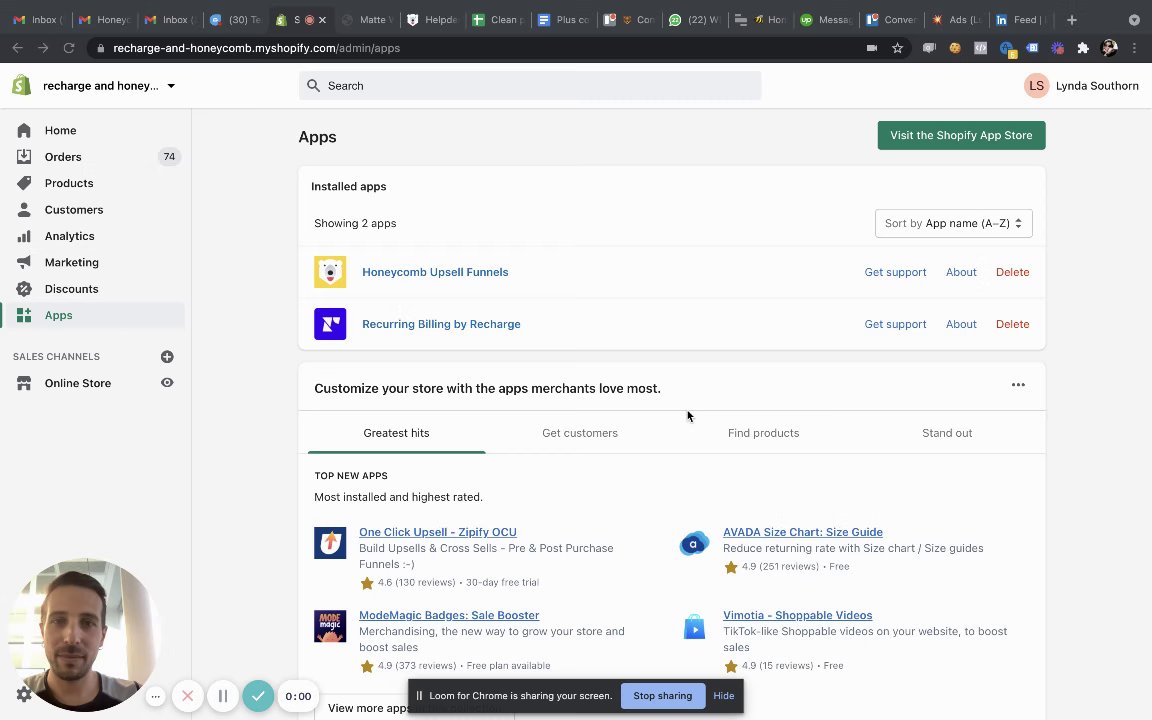Click the Loom webcam bubble

(x=83, y=635)
